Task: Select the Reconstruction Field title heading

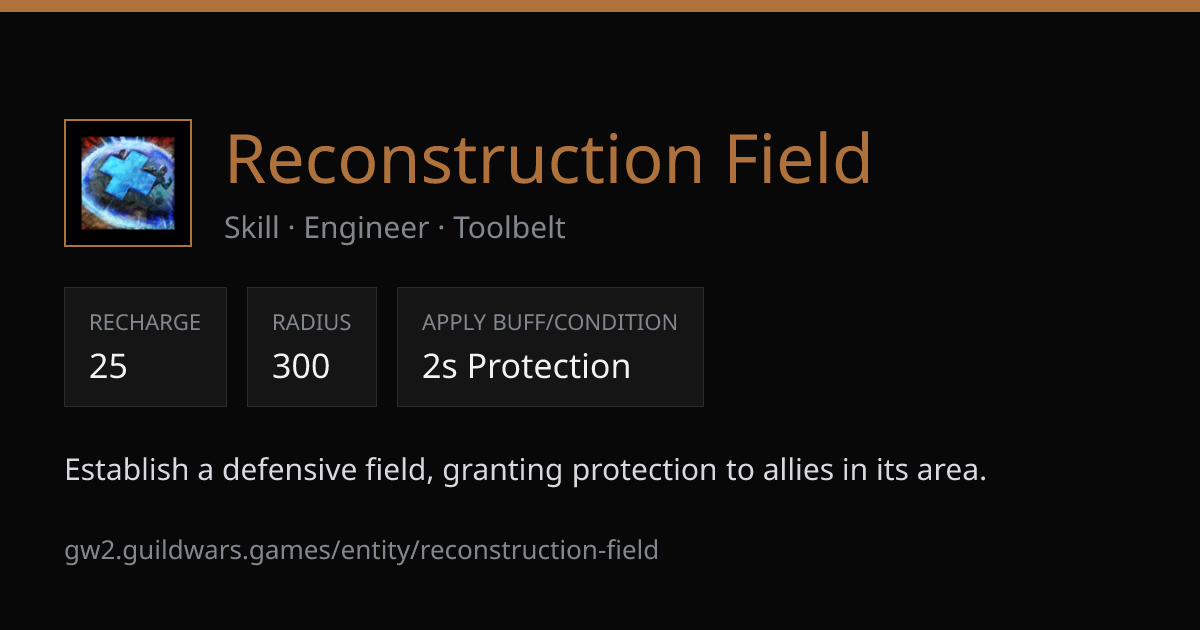Action: pos(548,158)
